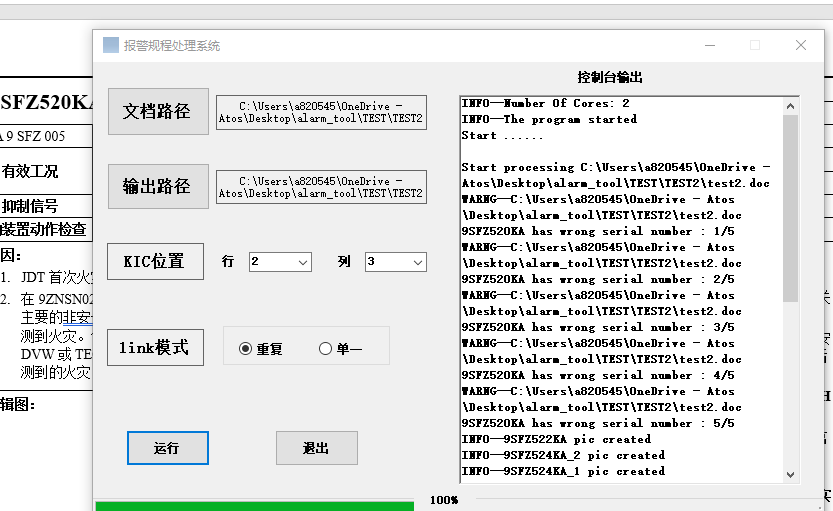Click the 报警规程处理系统 title bar app icon
This screenshot has width=833, height=511.
click(x=111, y=45)
